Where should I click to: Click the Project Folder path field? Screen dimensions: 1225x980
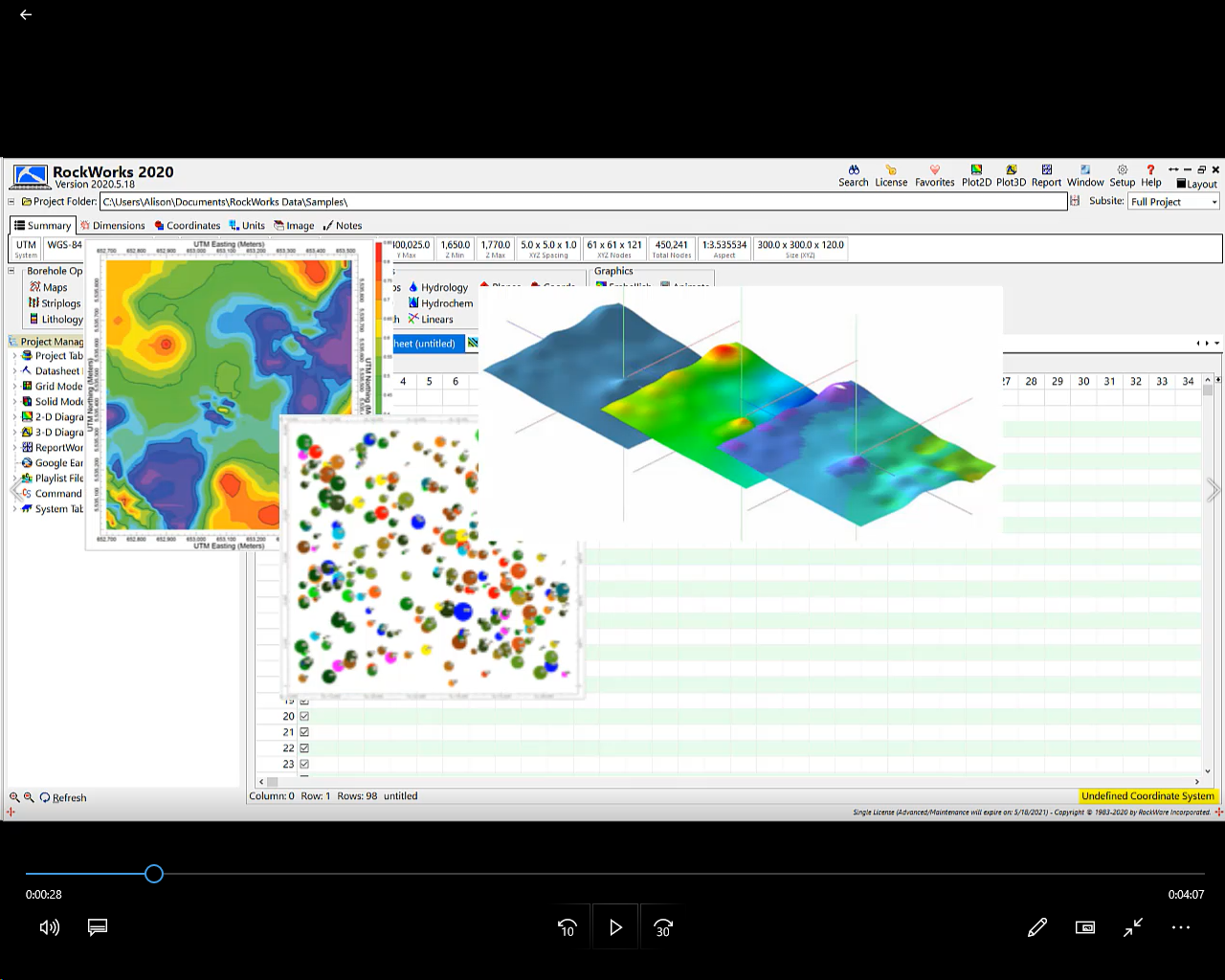tap(584, 202)
